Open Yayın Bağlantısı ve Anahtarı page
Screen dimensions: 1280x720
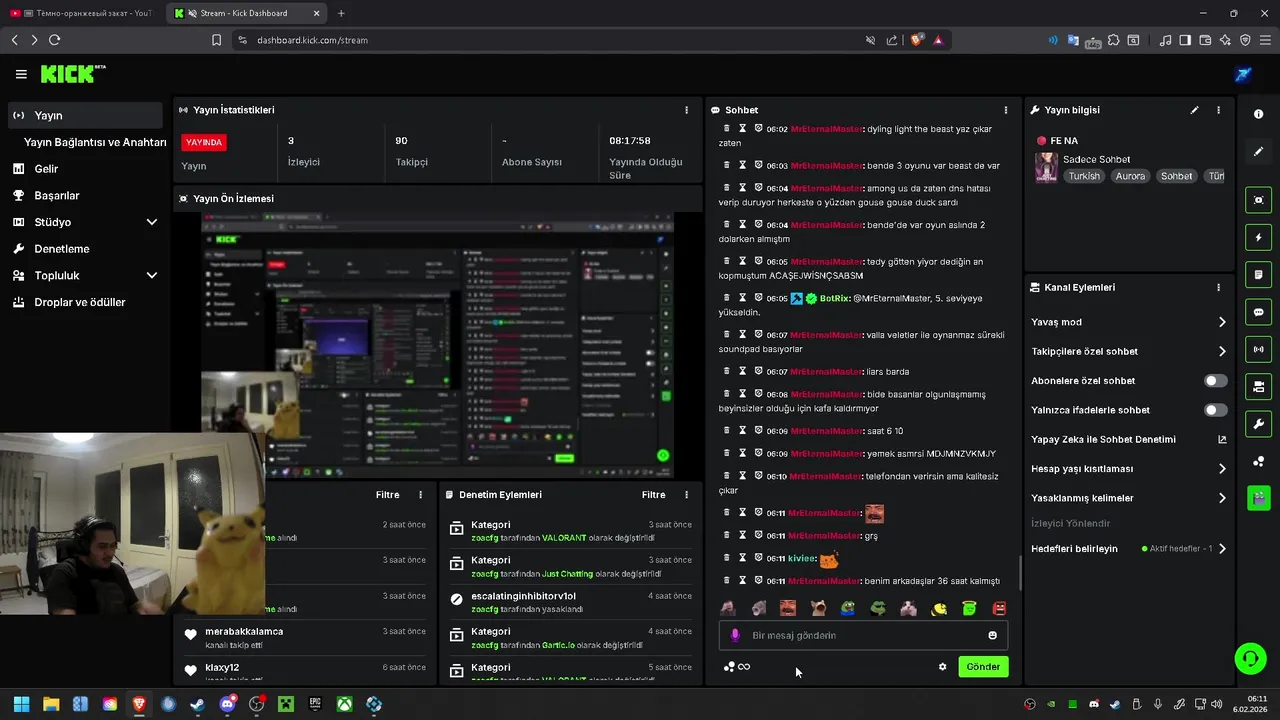click(95, 142)
